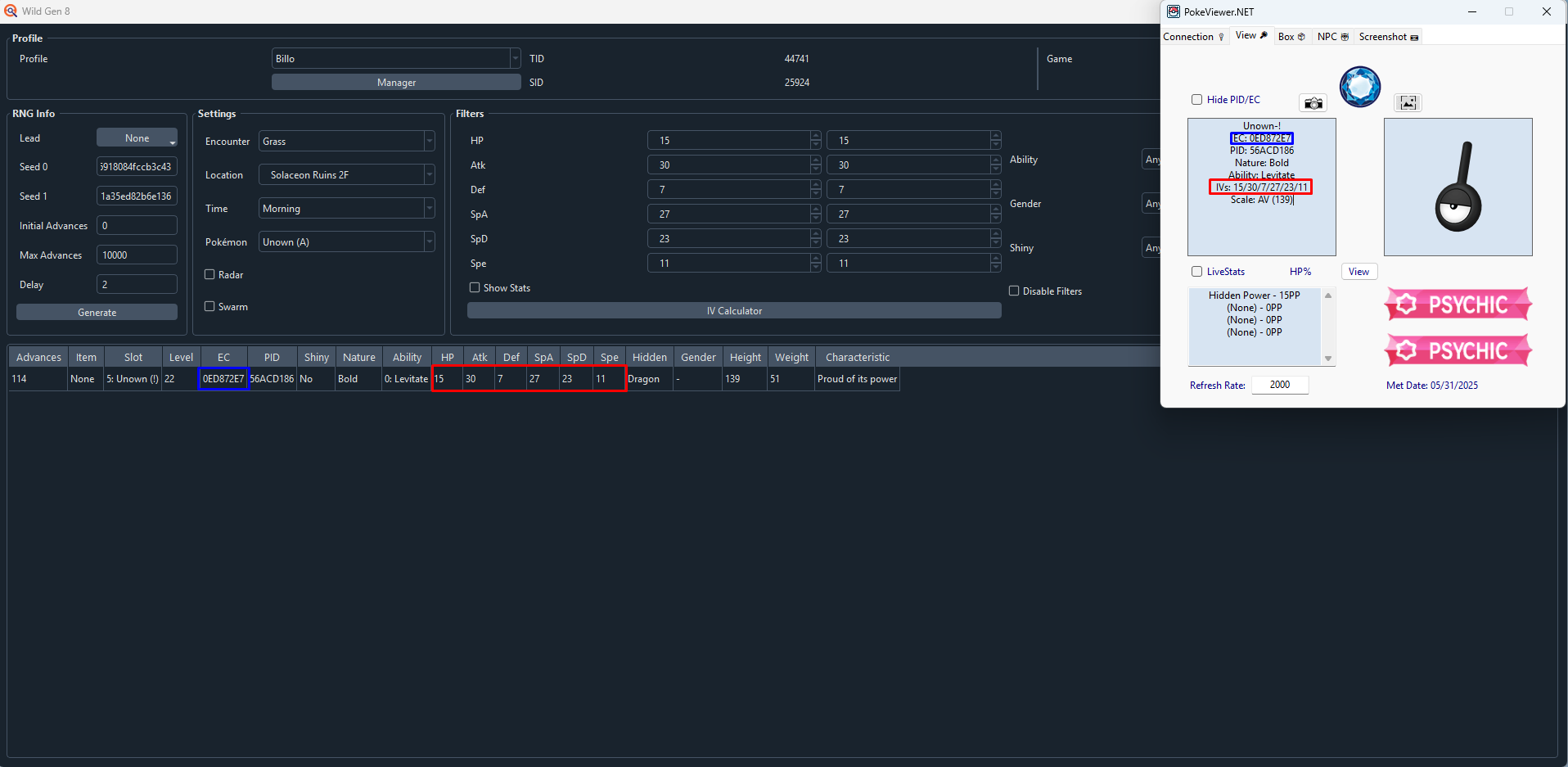Screen dimensions: 1568x767
Task: Click the View button beside HP%
Action: point(1358,271)
